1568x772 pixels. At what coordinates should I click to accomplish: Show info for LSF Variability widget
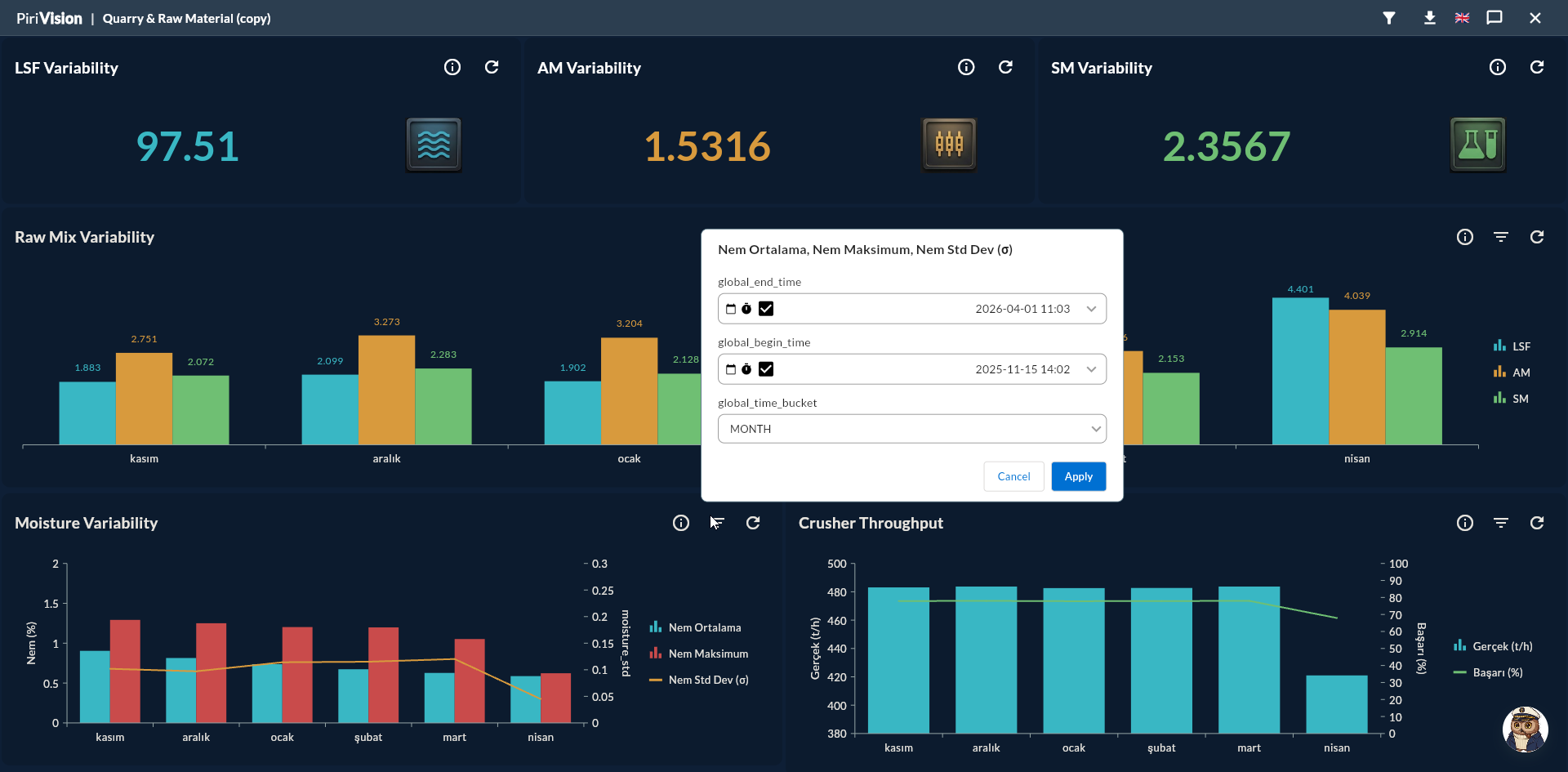point(452,67)
